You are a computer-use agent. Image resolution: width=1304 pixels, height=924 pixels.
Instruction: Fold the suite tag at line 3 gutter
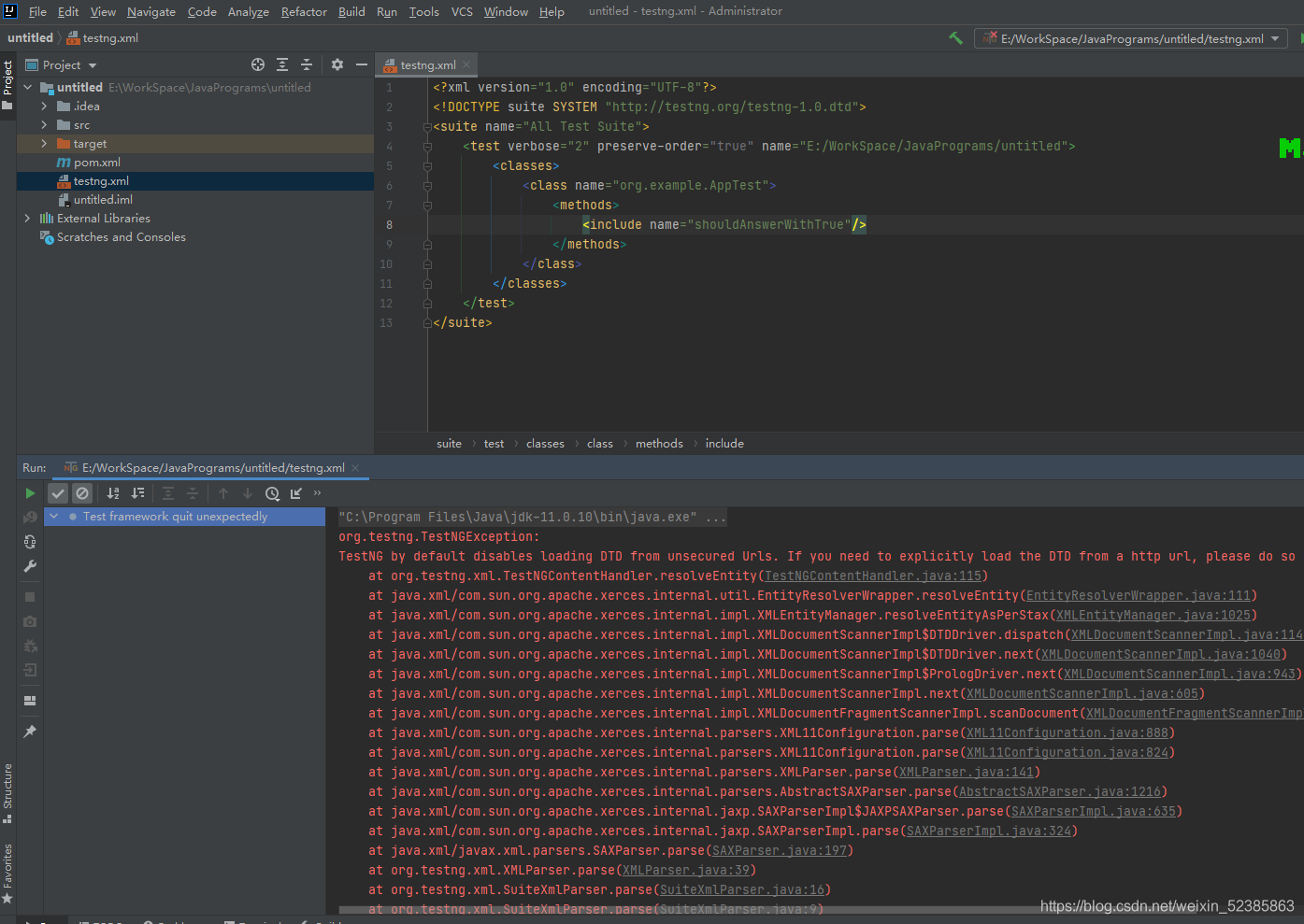tap(427, 126)
